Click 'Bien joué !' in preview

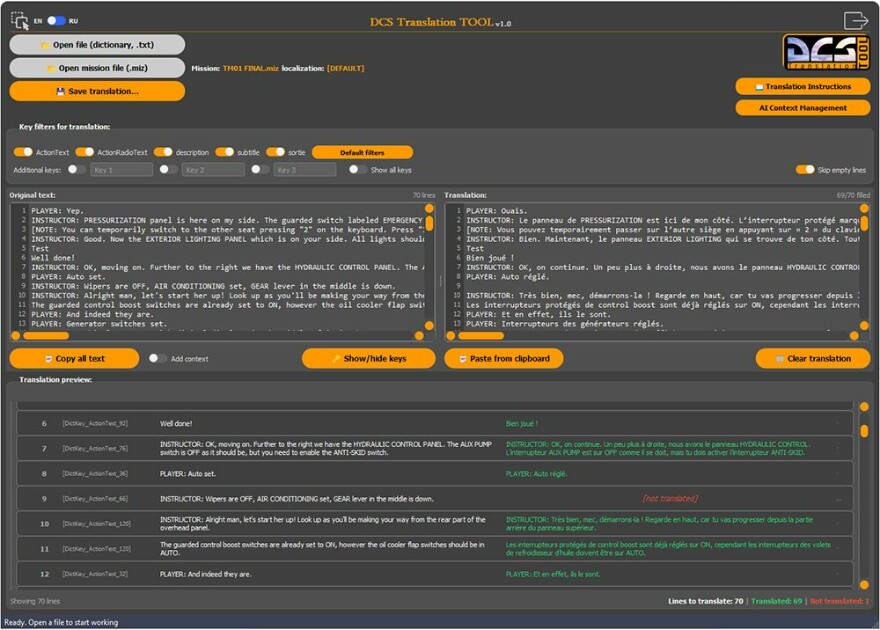[x=522, y=424]
